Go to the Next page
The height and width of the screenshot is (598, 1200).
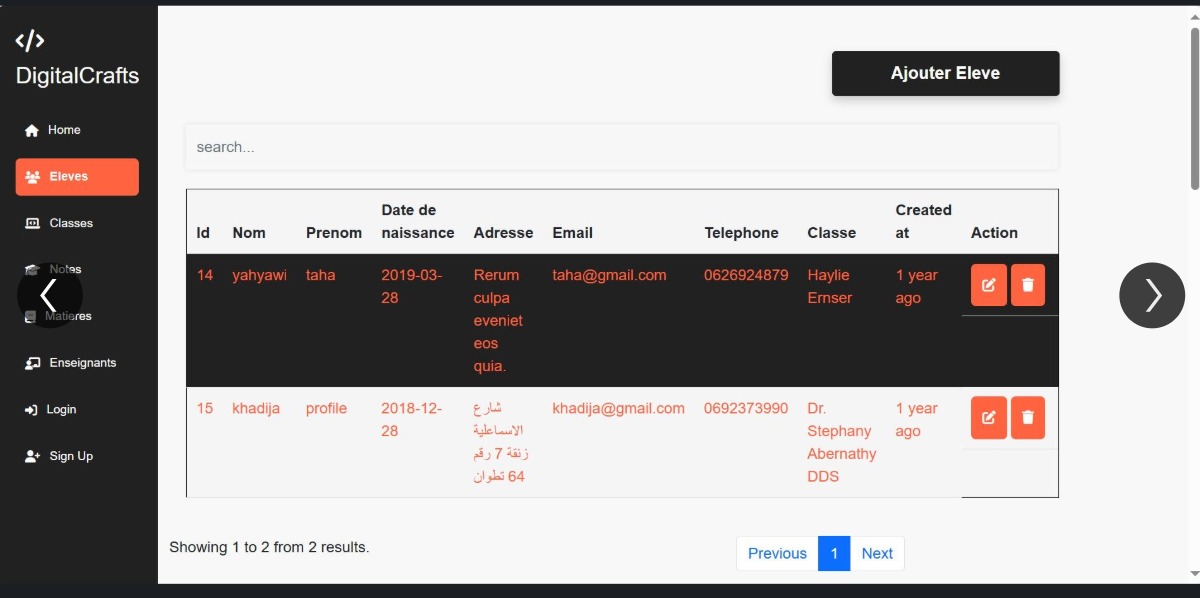point(877,553)
